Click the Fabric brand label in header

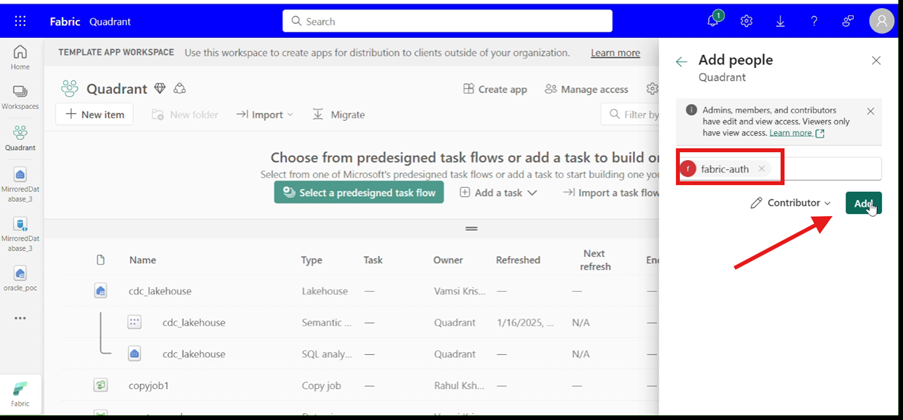point(65,21)
